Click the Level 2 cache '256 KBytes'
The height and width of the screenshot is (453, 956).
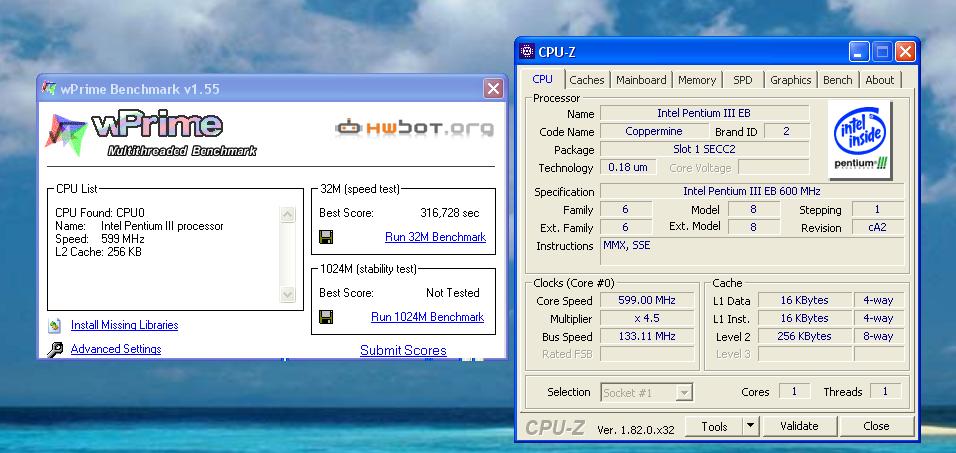coord(804,337)
